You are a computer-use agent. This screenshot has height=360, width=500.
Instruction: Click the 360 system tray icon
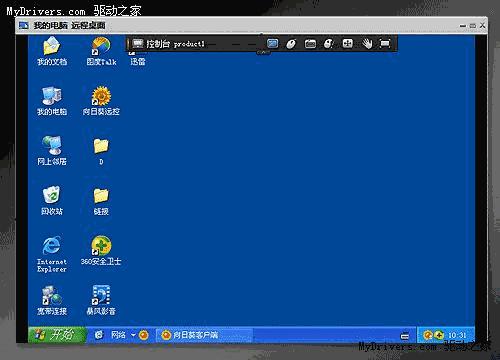pos(439,335)
